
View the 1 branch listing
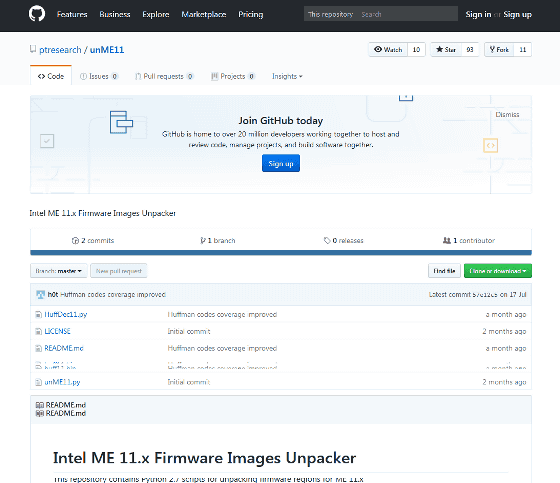pyautogui.click(x=218, y=240)
